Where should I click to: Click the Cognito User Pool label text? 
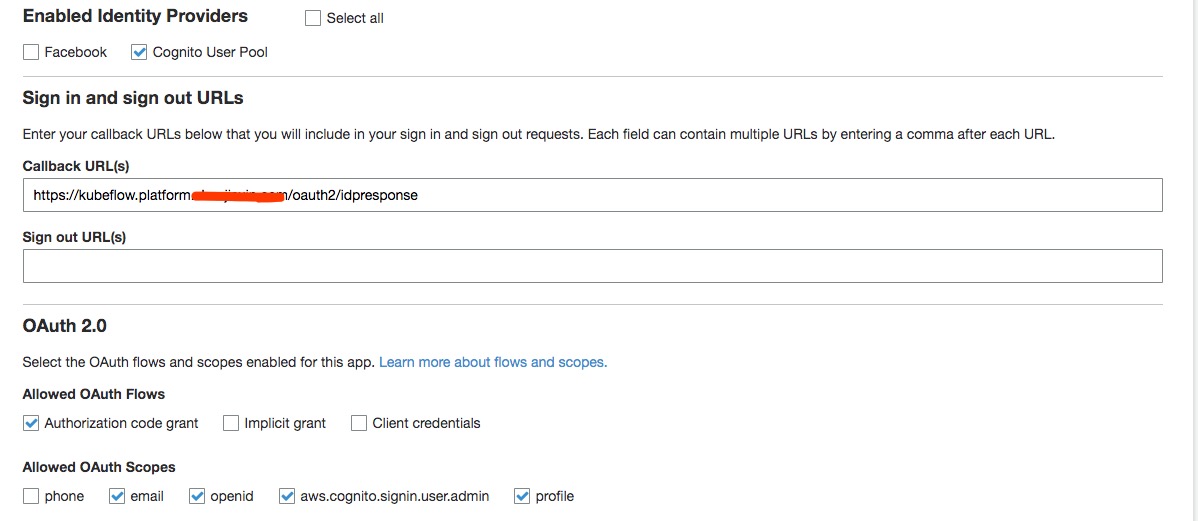tap(210, 53)
